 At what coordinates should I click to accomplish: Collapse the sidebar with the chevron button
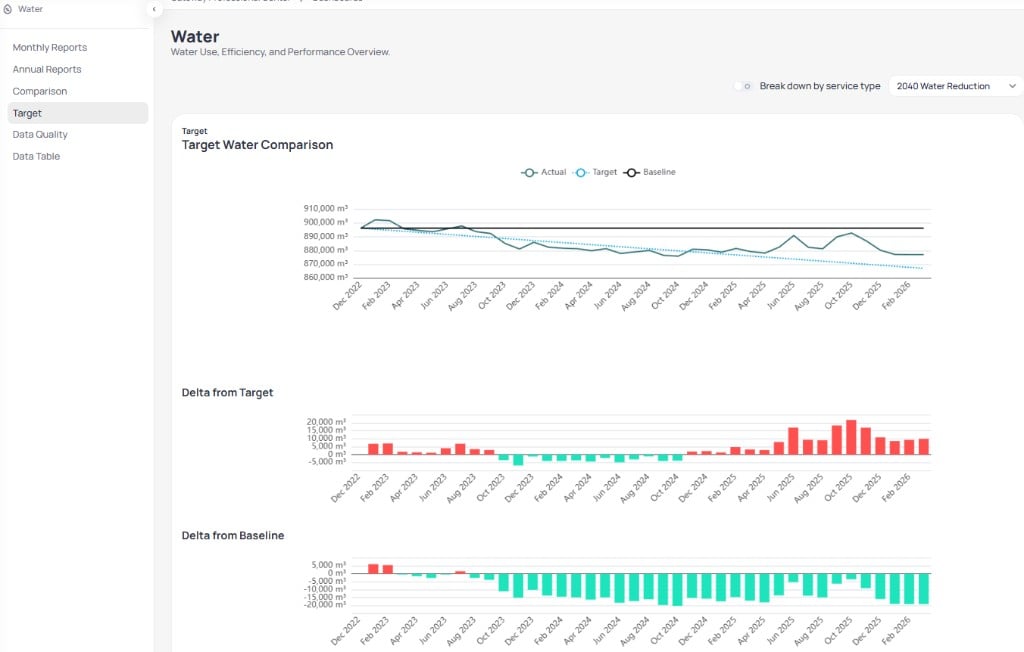click(x=154, y=9)
